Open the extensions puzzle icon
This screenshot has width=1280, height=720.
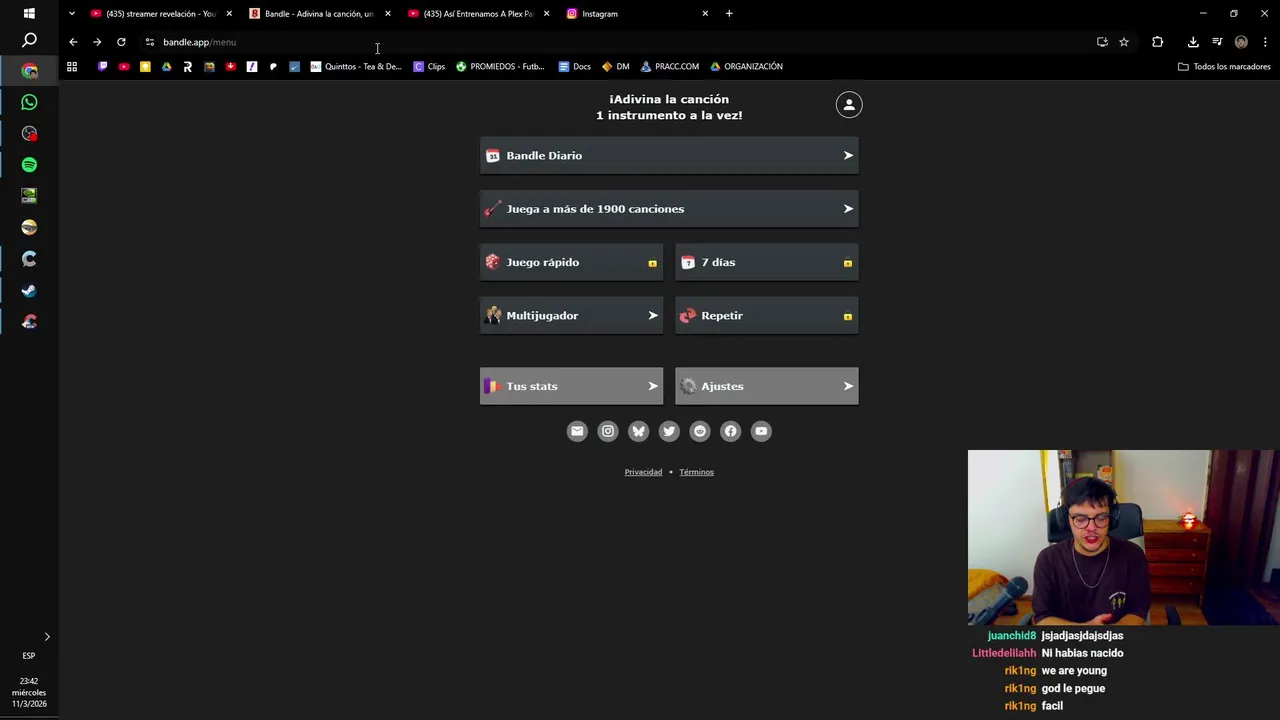(1158, 42)
